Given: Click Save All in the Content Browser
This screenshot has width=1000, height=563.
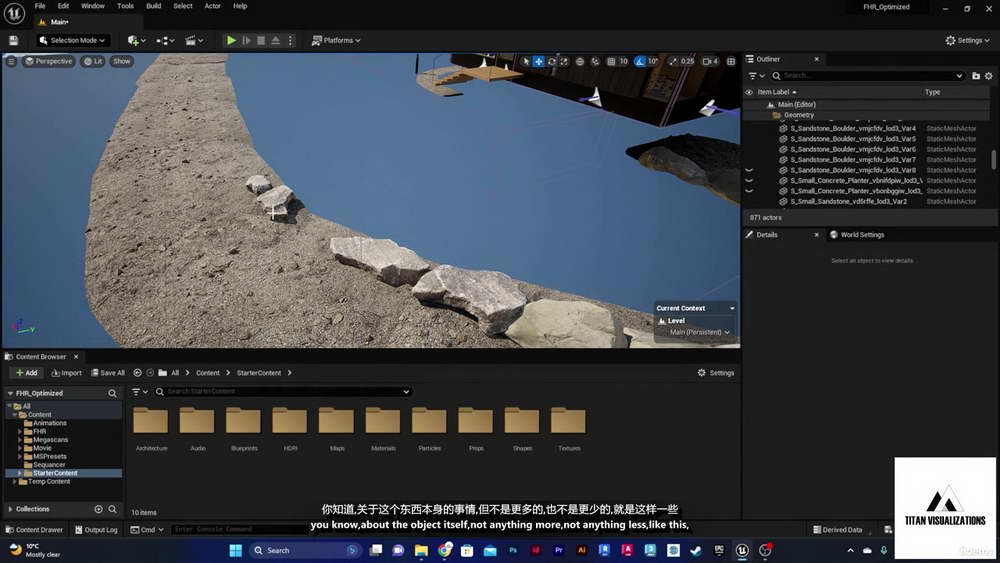Looking at the screenshot, I should pyautogui.click(x=108, y=373).
